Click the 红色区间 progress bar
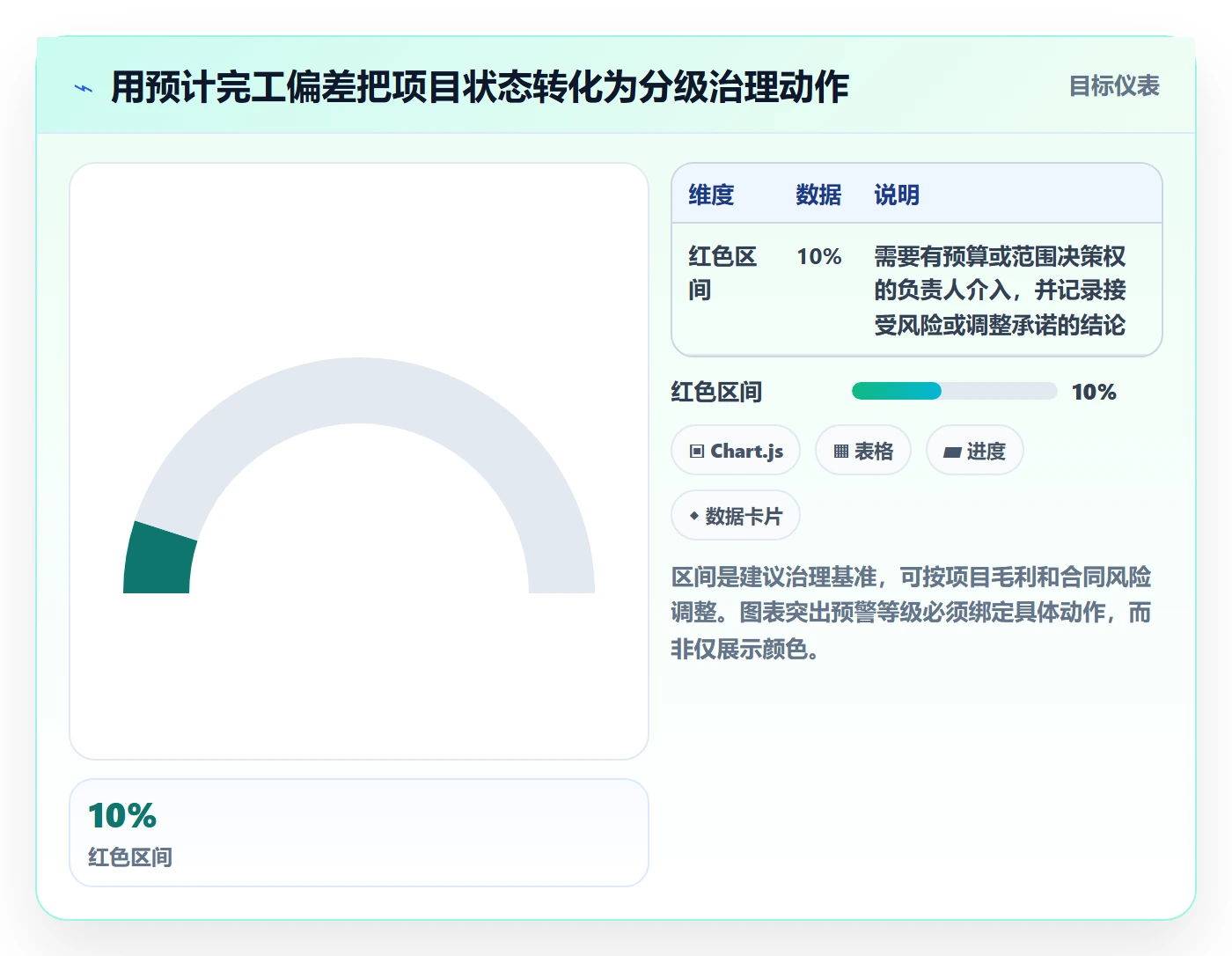Screen dimensions: 1232x956 pos(955,392)
